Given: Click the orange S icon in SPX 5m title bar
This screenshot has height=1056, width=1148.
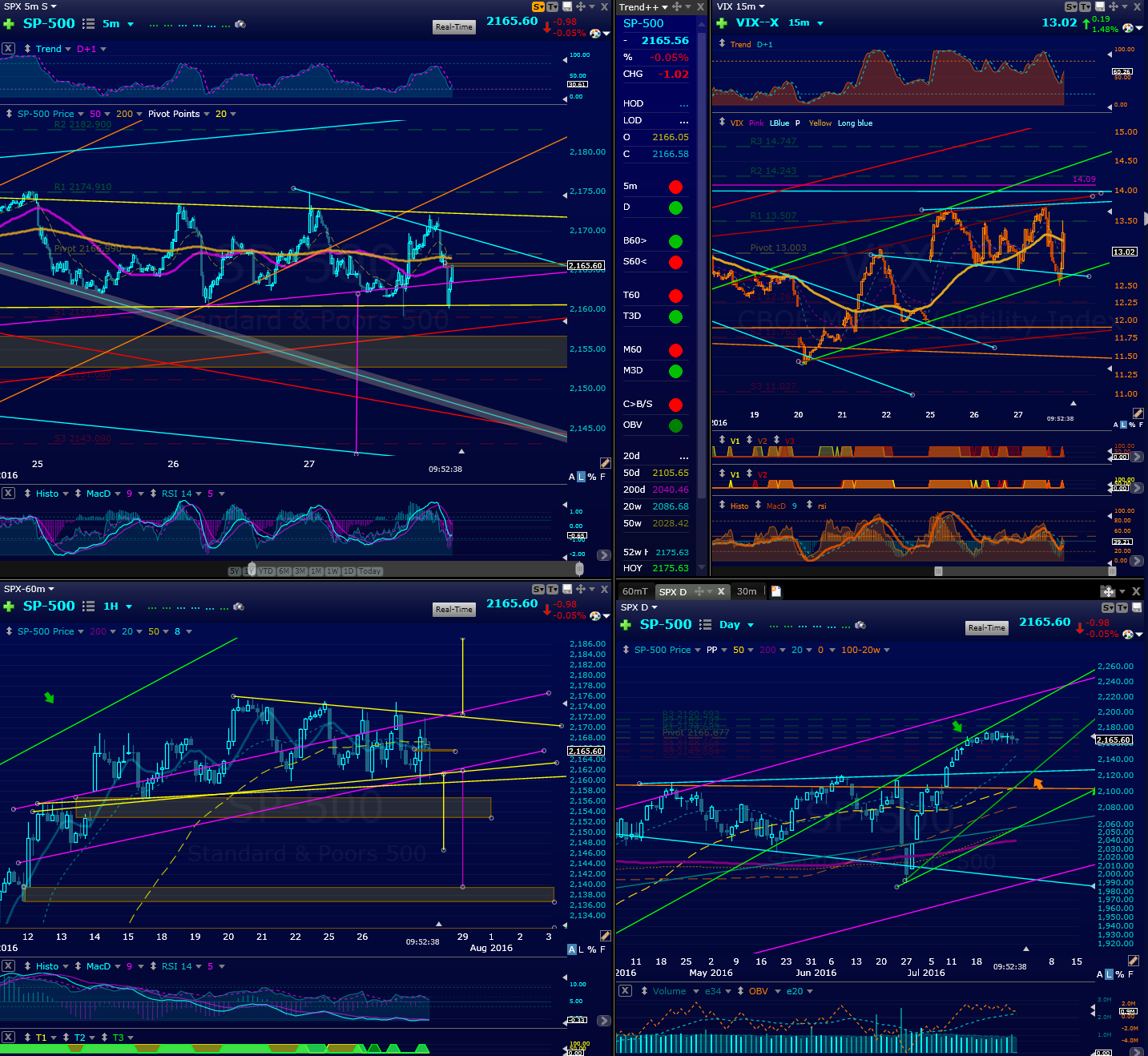Looking at the screenshot, I should tap(538, 6).
